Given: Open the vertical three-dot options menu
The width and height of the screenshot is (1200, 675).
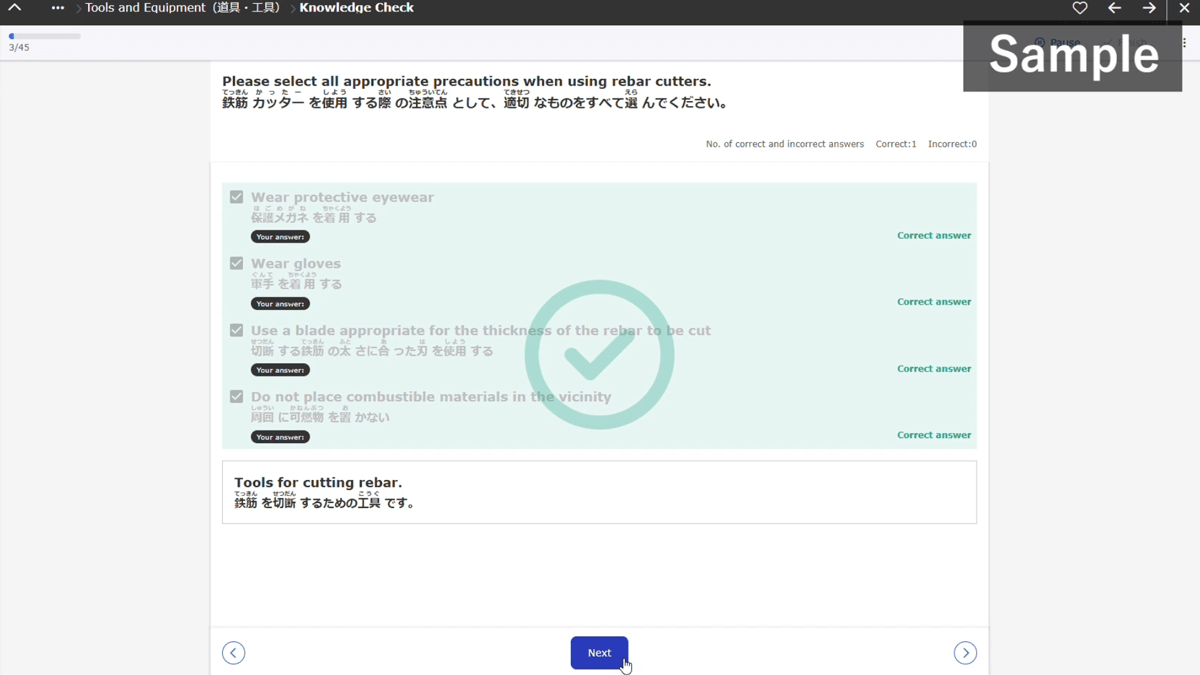Looking at the screenshot, I should pyautogui.click(x=1185, y=43).
